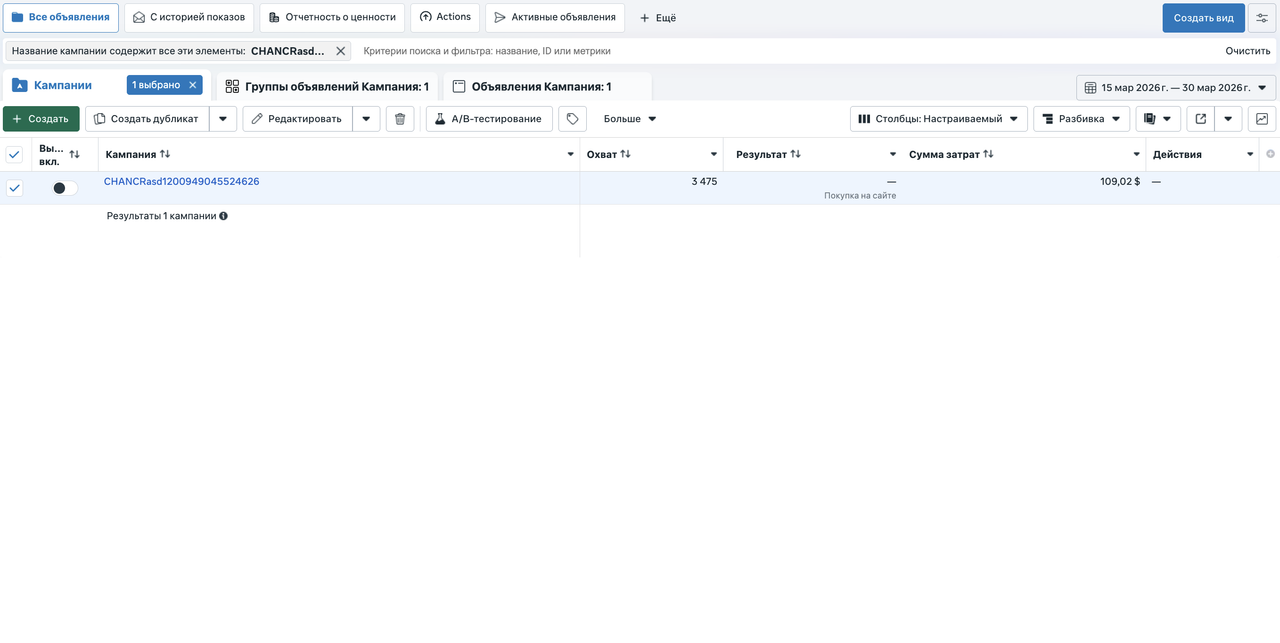Click the export share icon

[1201, 119]
